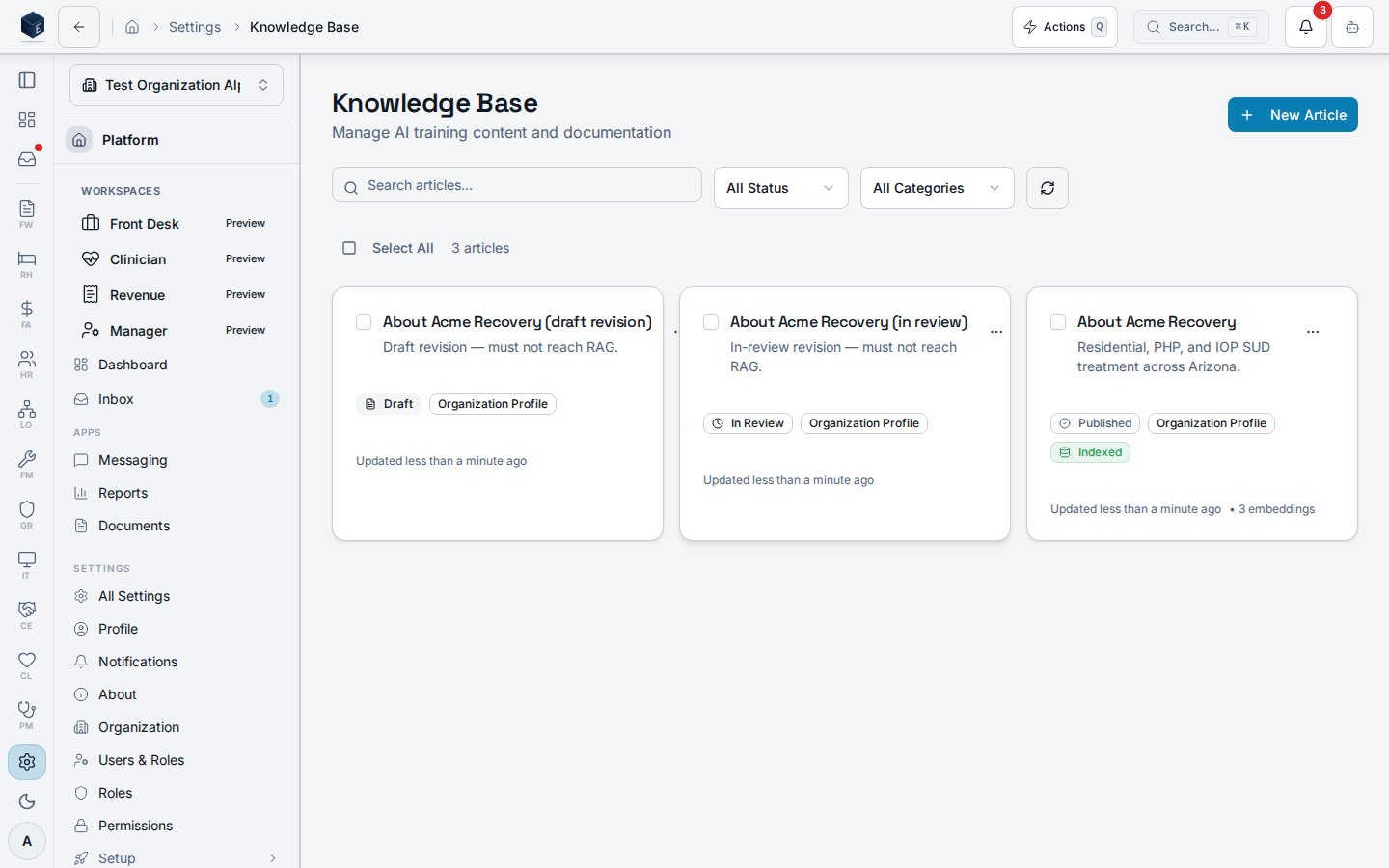The width and height of the screenshot is (1389, 868).
Task: Click the In Review status badge
Action: [748, 423]
